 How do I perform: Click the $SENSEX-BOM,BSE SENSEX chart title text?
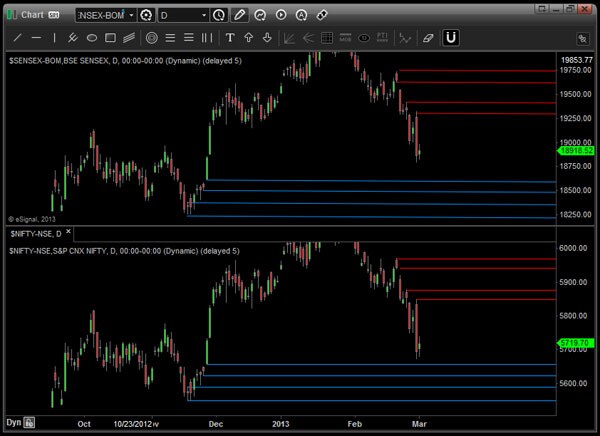[x=125, y=61]
